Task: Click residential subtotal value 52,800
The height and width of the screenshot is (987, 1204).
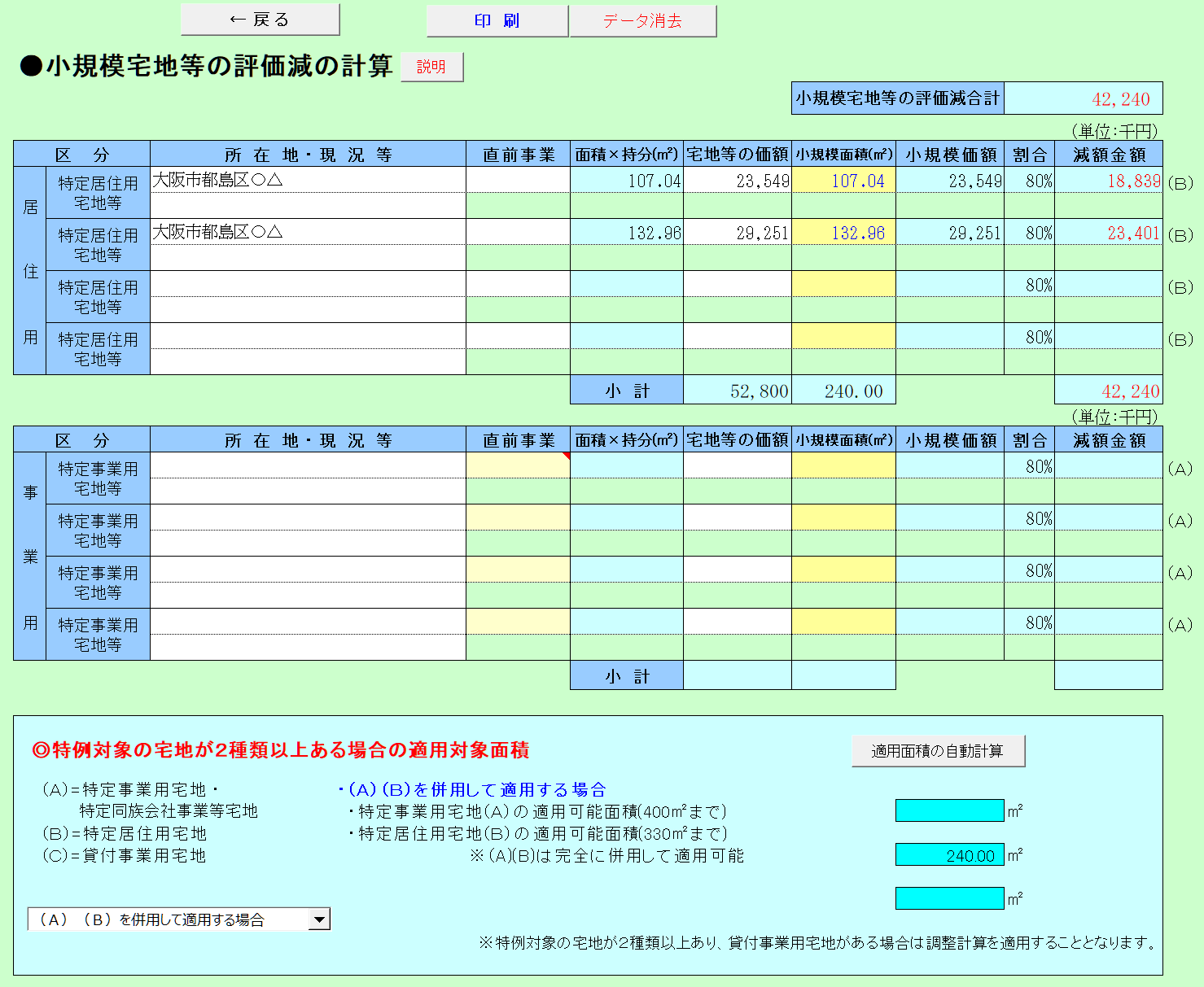Action: tap(738, 390)
